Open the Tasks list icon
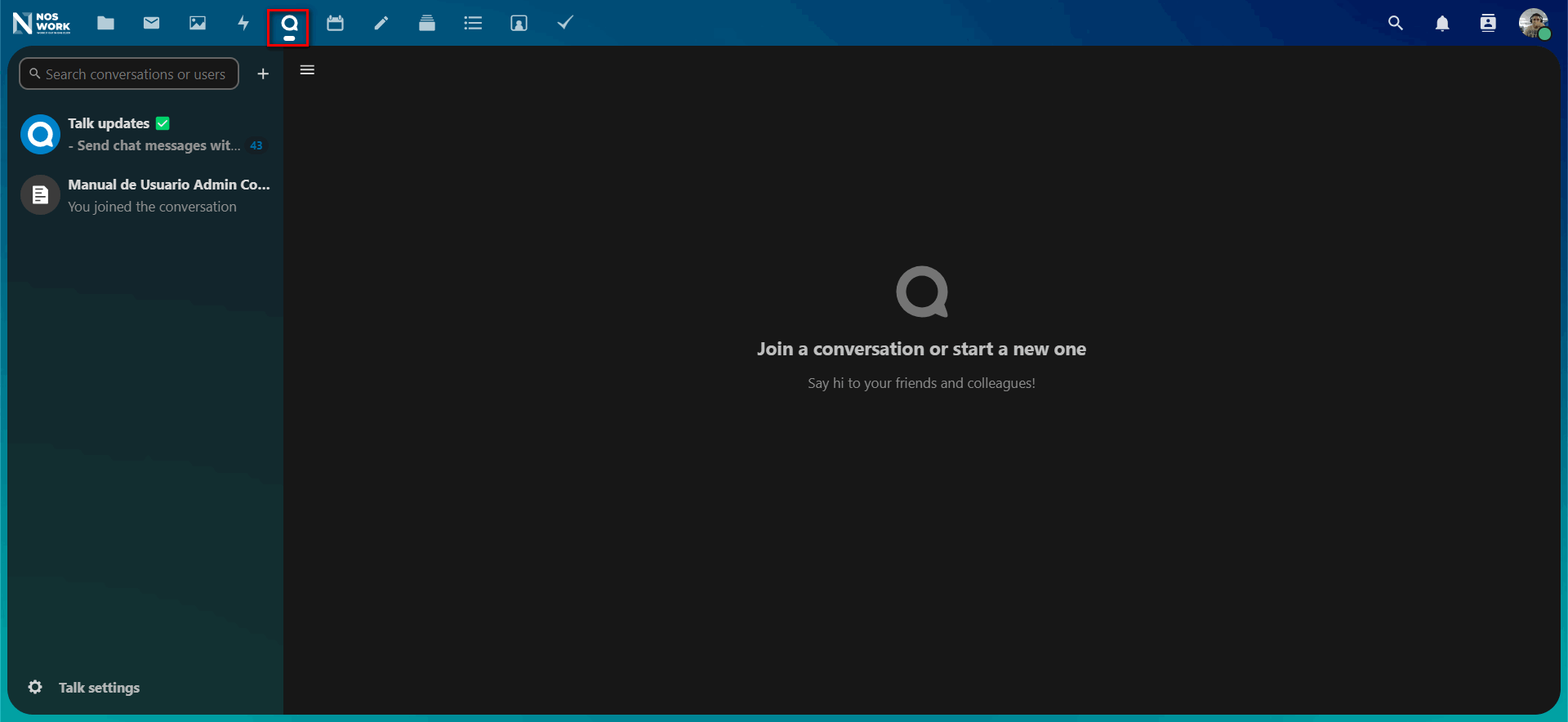The width and height of the screenshot is (1568, 722). 473,23
